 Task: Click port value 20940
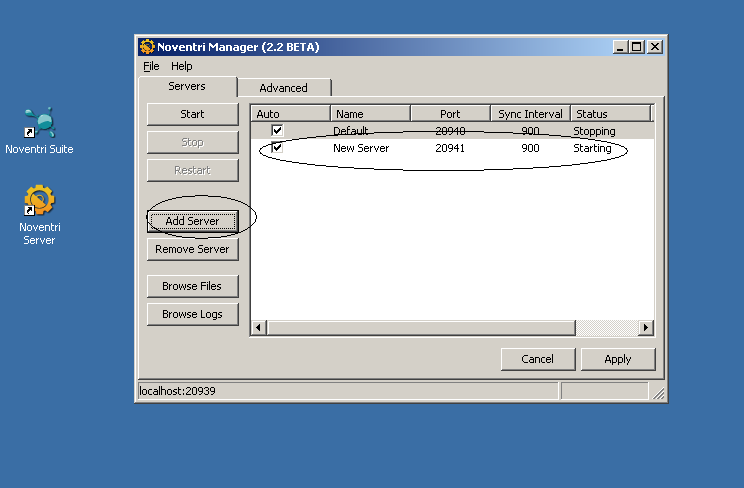[x=450, y=131]
